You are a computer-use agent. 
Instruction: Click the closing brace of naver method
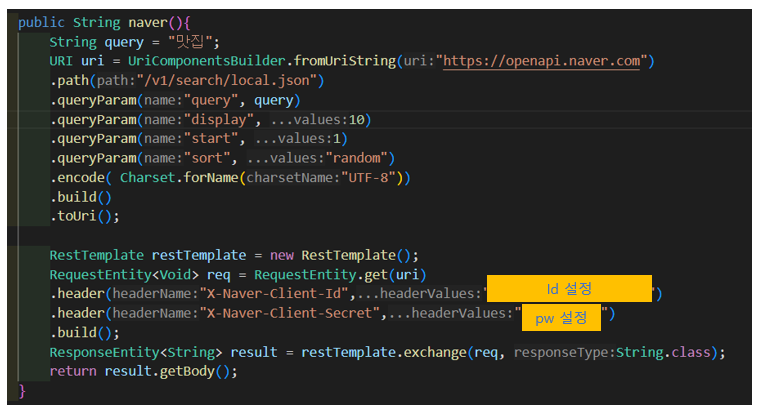(x=22, y=391)
